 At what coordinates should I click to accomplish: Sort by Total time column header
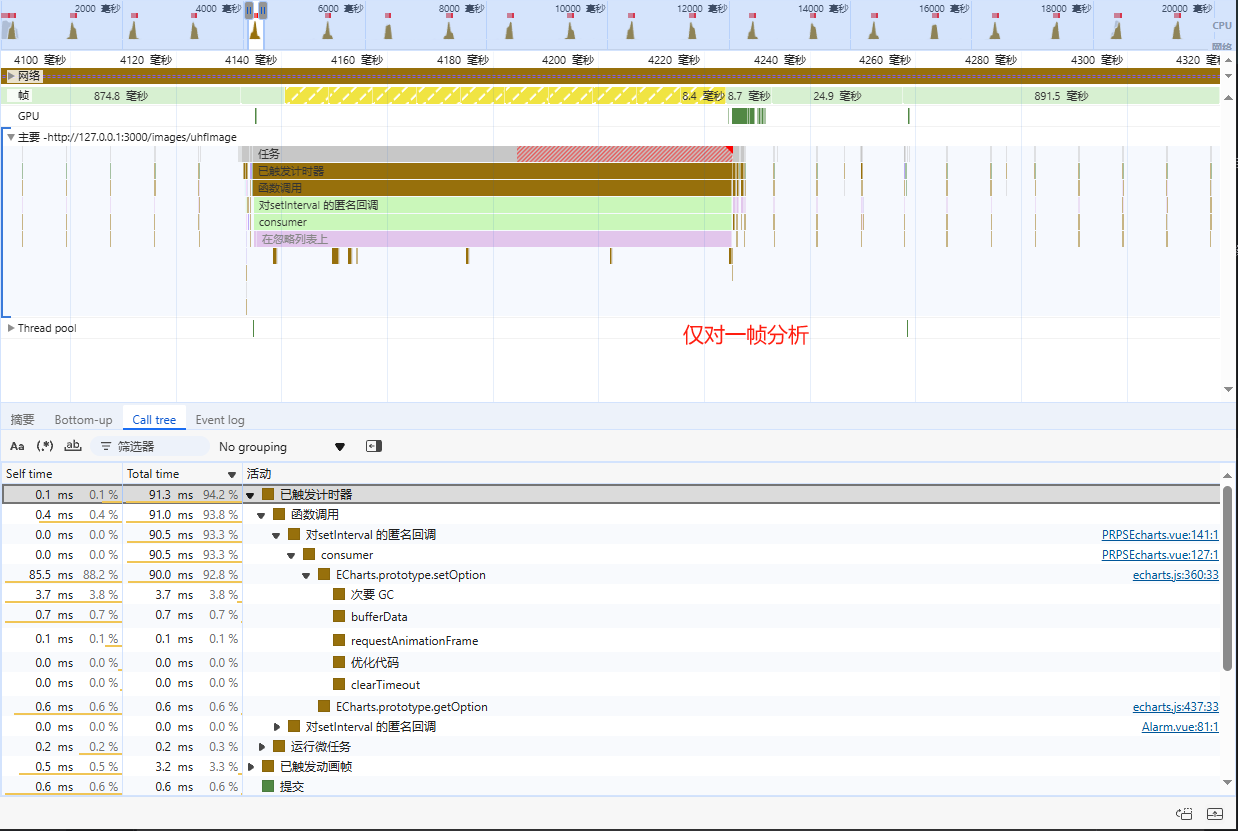154,474
